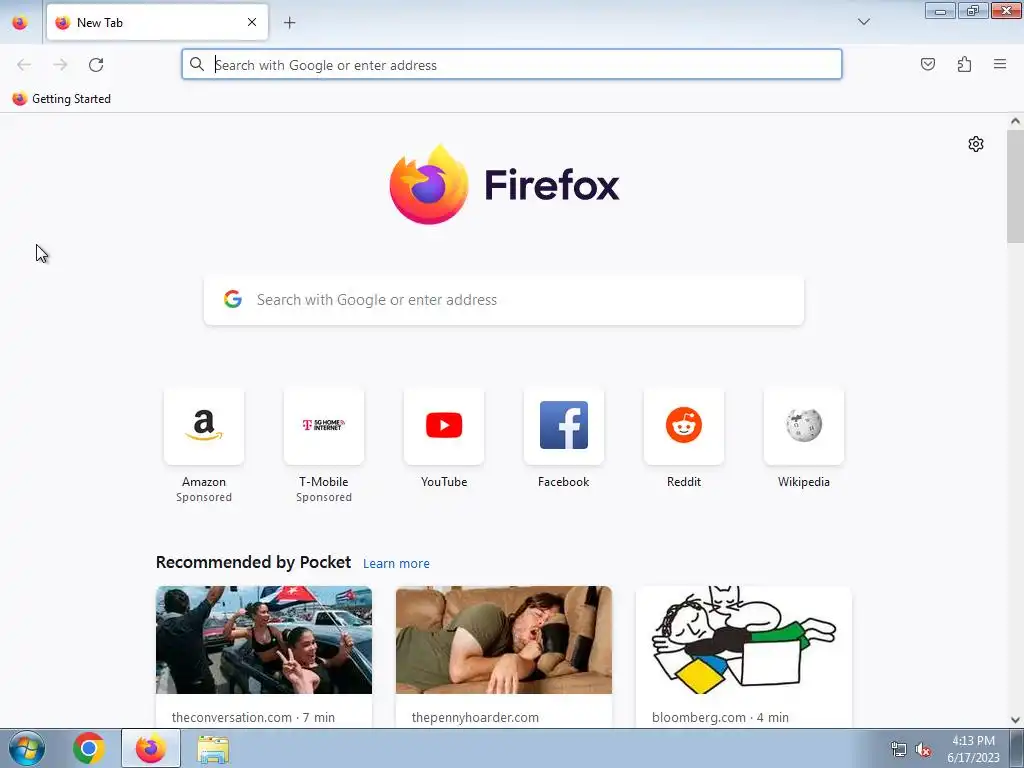
Task: Restore down the Firefox window
Action: 973,11
